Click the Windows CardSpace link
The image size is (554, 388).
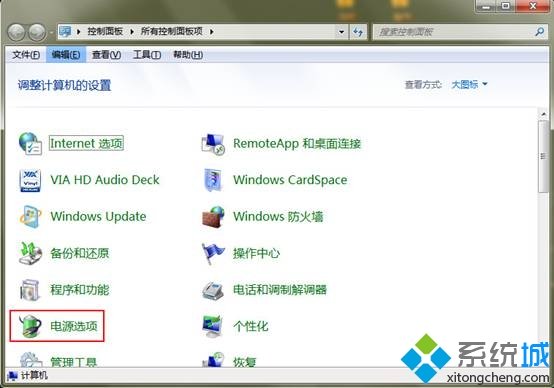290,180
